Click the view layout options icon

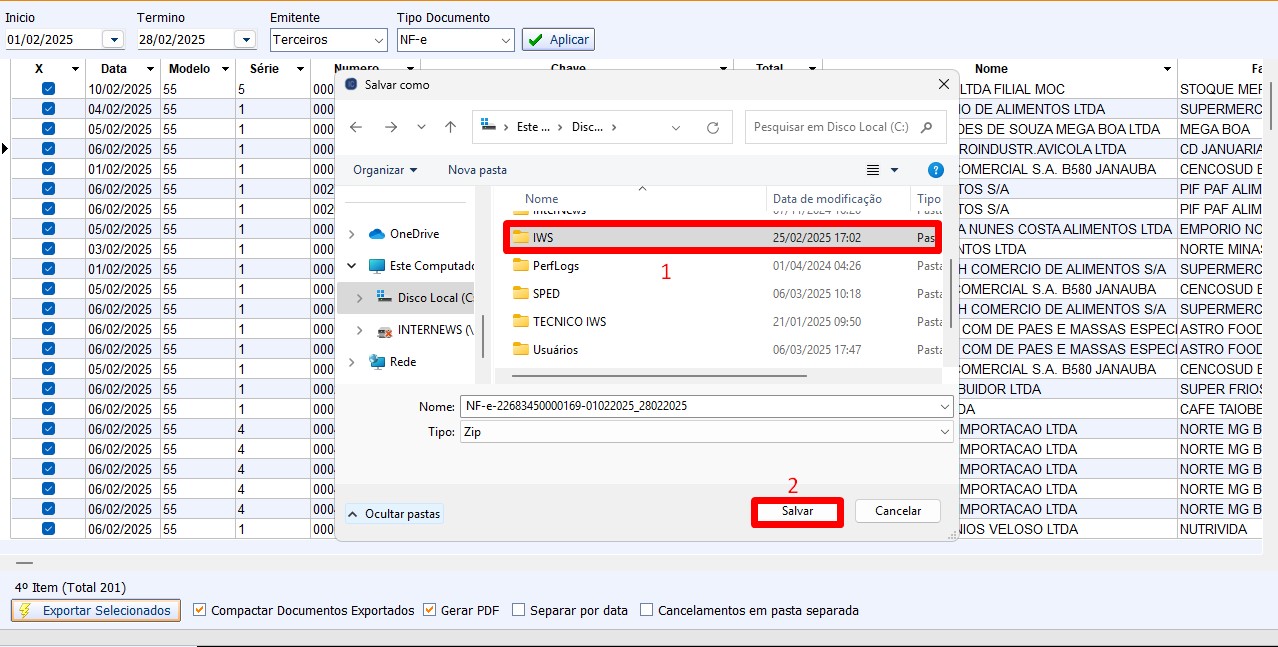(x=873, y=170)
